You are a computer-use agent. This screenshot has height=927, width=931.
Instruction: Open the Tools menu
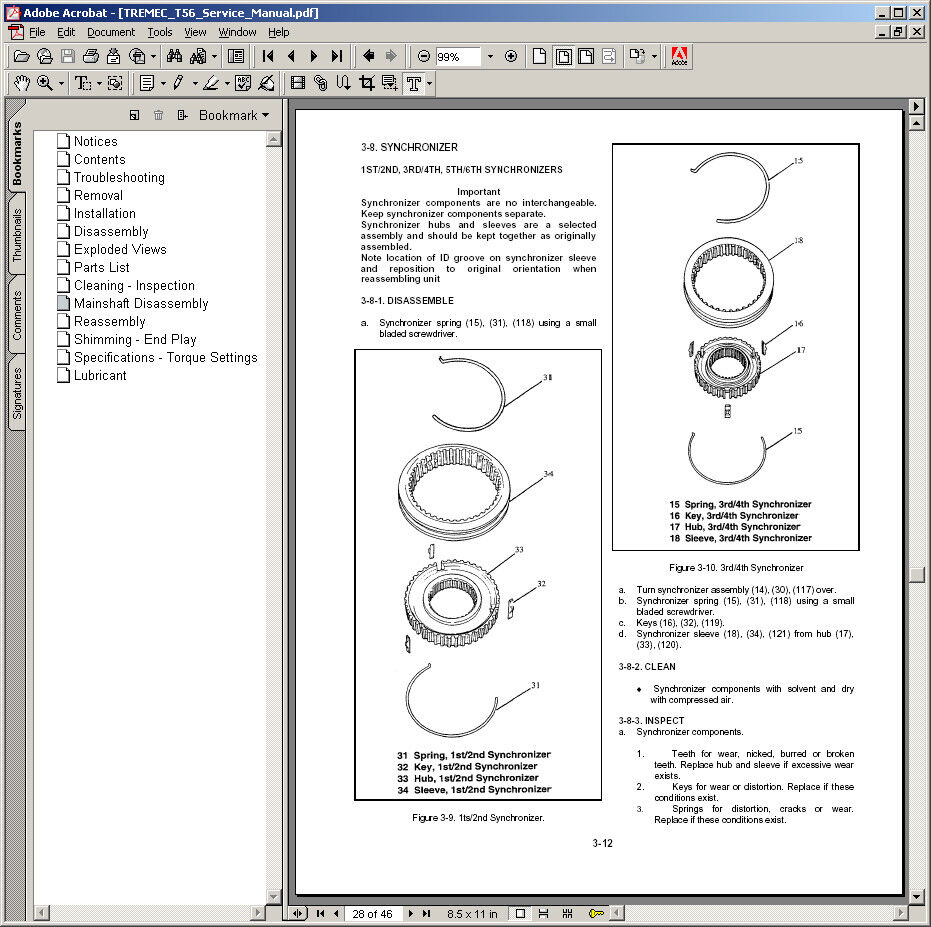[160, 32]
